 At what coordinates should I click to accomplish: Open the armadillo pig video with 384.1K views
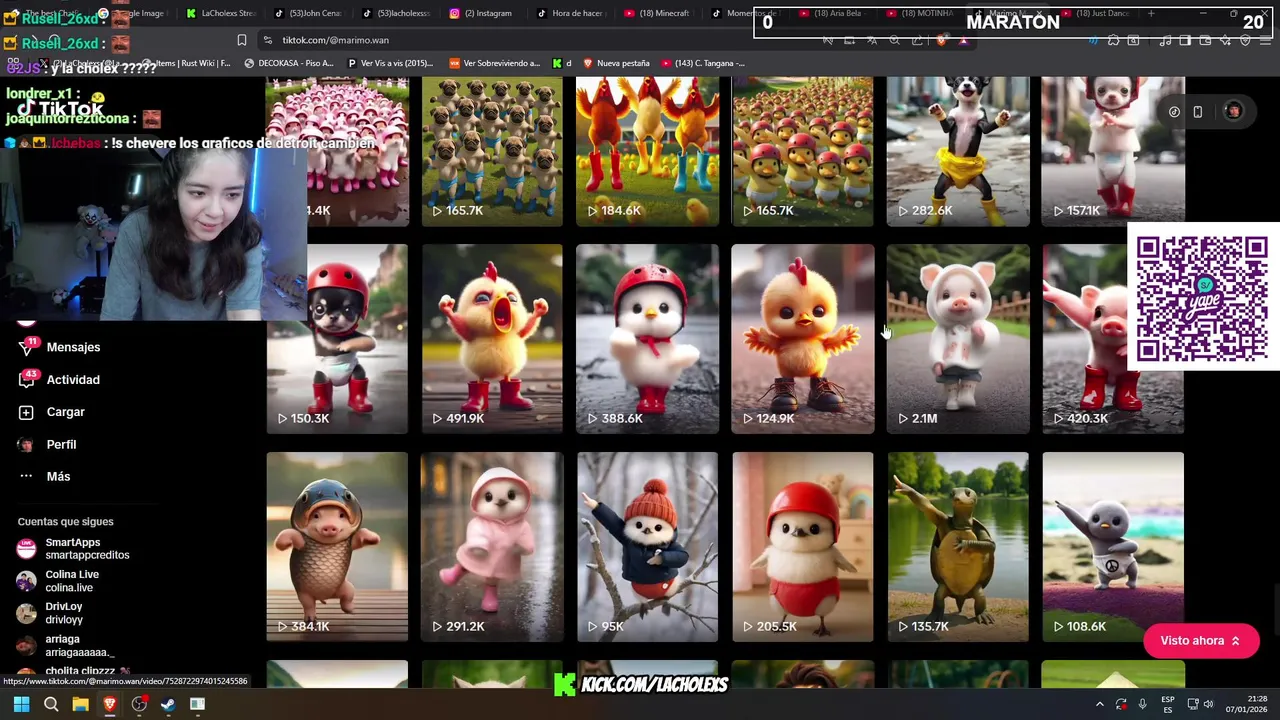coord(337,547)
